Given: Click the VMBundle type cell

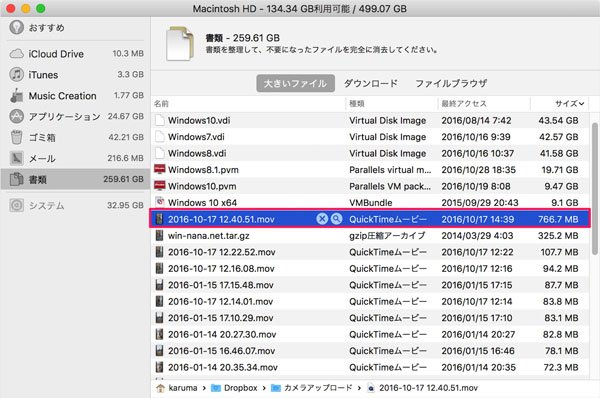Looking at the screenshot, I should click(370, 202).
